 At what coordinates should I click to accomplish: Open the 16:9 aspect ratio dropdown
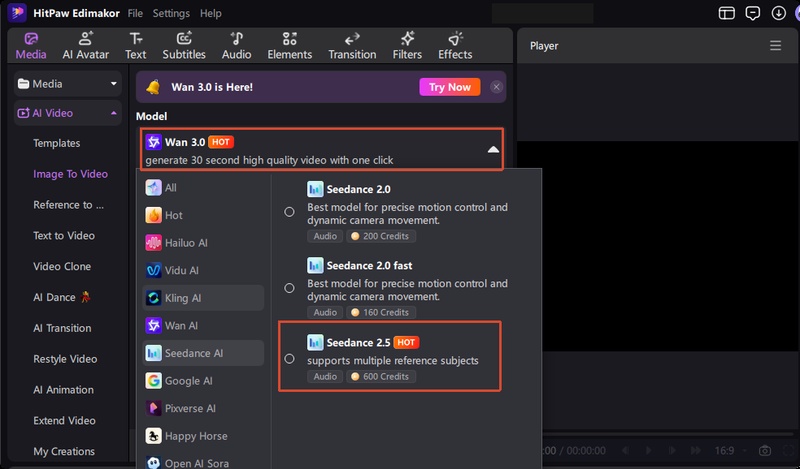730,451
